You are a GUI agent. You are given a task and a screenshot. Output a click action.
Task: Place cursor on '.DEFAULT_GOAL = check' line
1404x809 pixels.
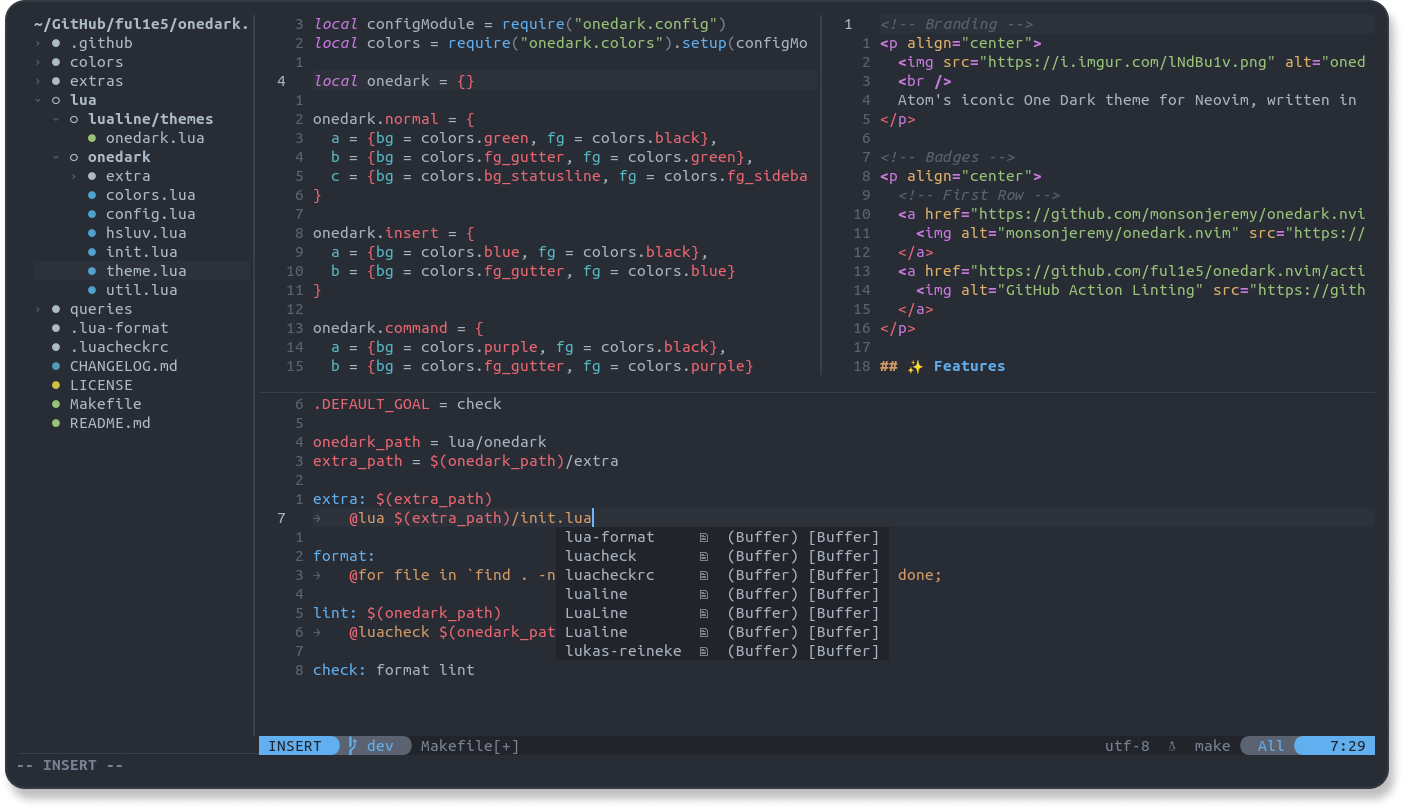coord(407,404)
